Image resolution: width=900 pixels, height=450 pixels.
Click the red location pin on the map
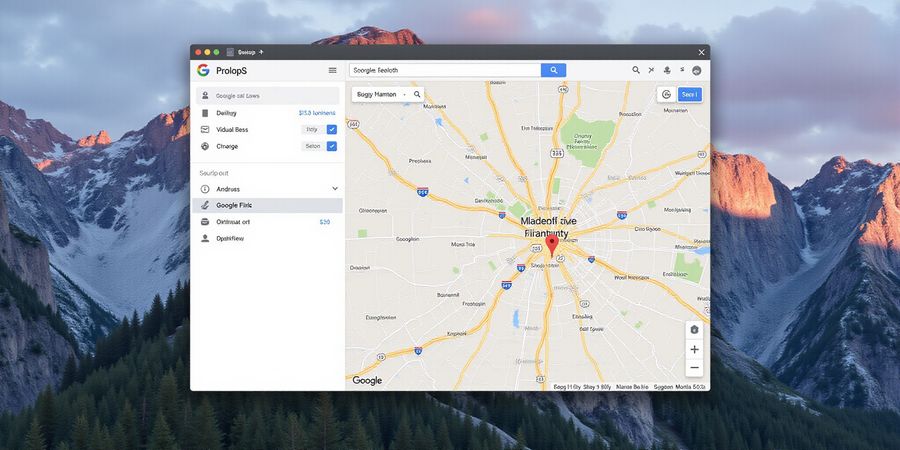point(552,245)
